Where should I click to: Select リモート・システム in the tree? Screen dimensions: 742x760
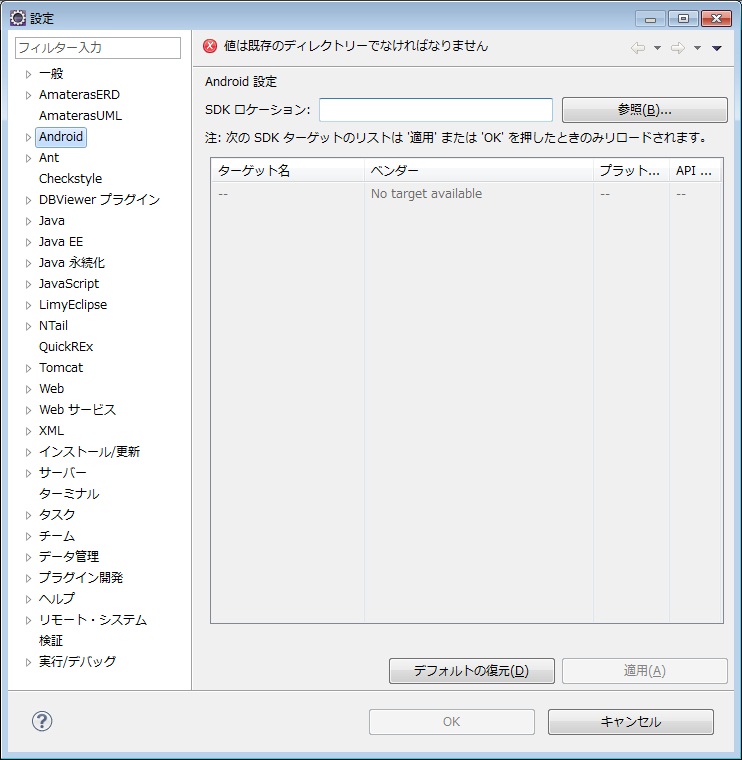93,620
